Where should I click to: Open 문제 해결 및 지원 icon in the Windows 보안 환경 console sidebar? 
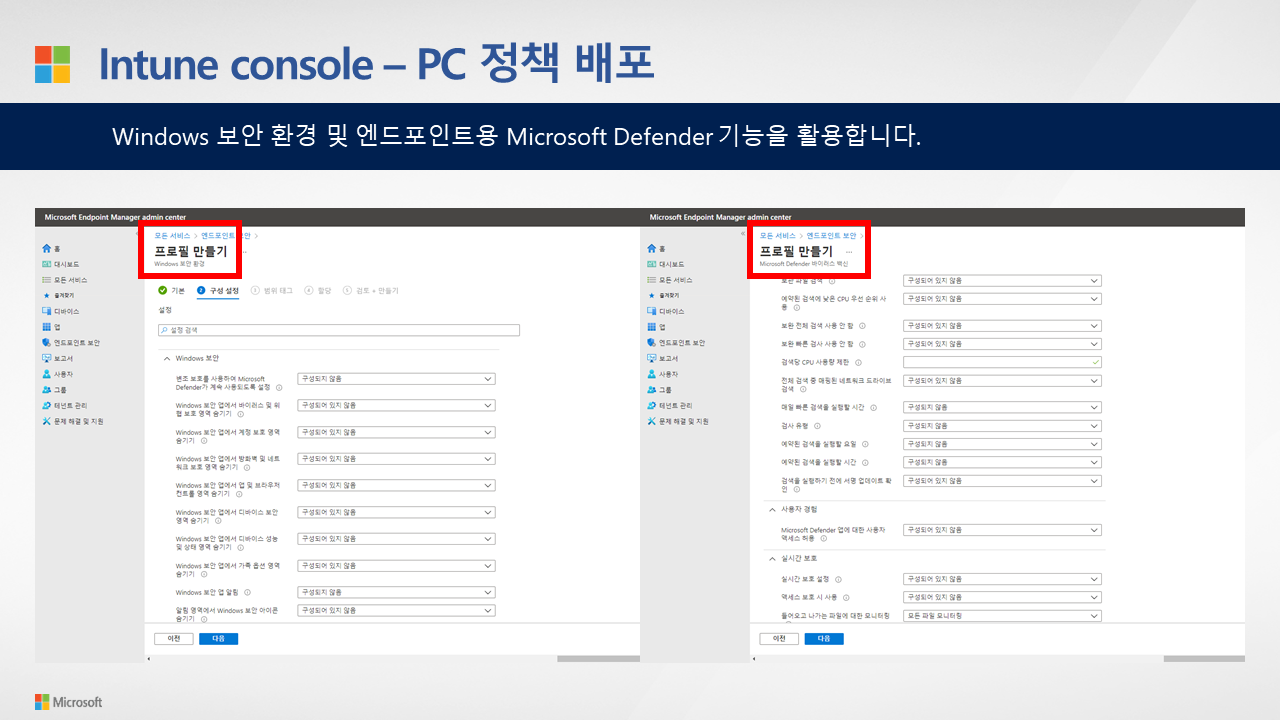tap(46, 421)
